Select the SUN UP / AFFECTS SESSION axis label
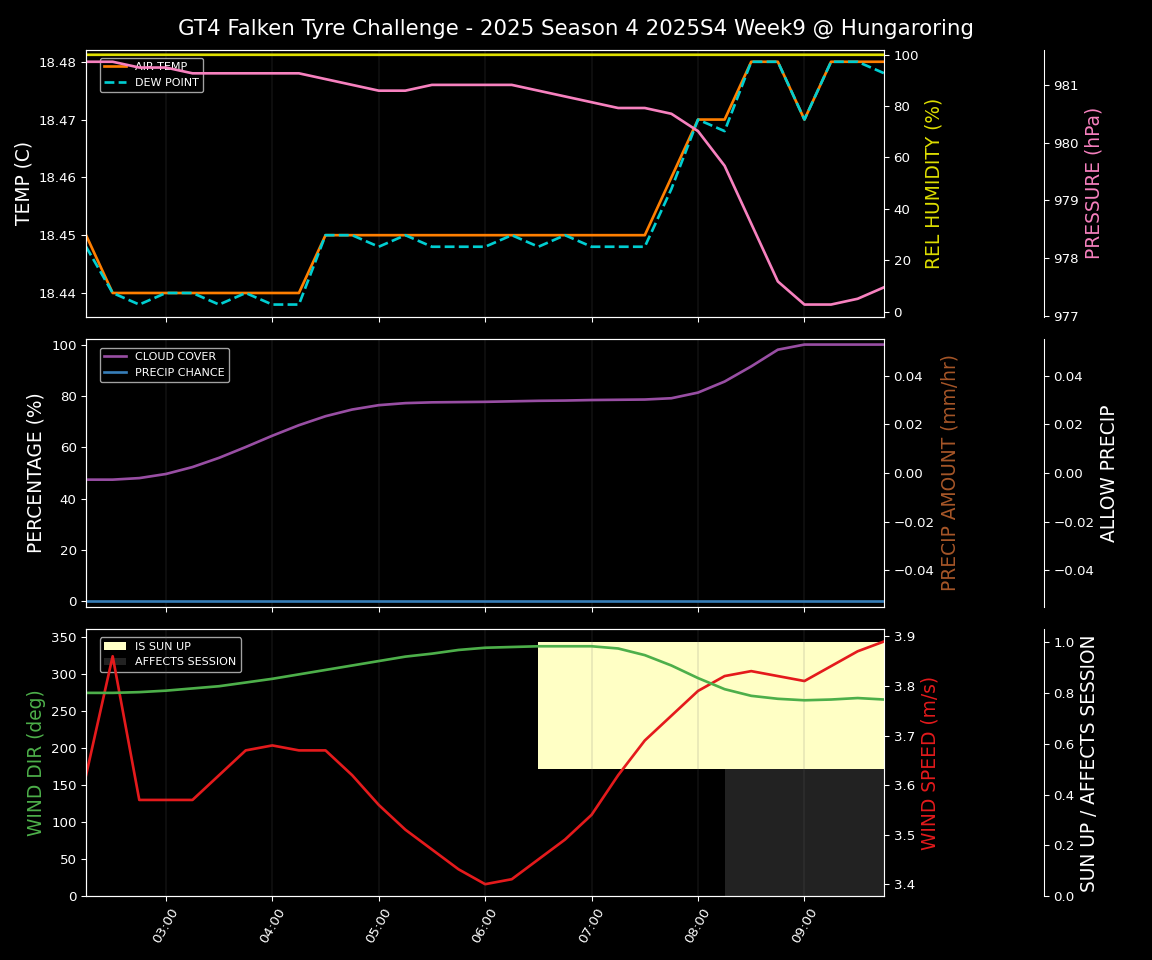The height and width of the screenshot is (960, 1152). pyautogui.click(x=1088, y=762)
